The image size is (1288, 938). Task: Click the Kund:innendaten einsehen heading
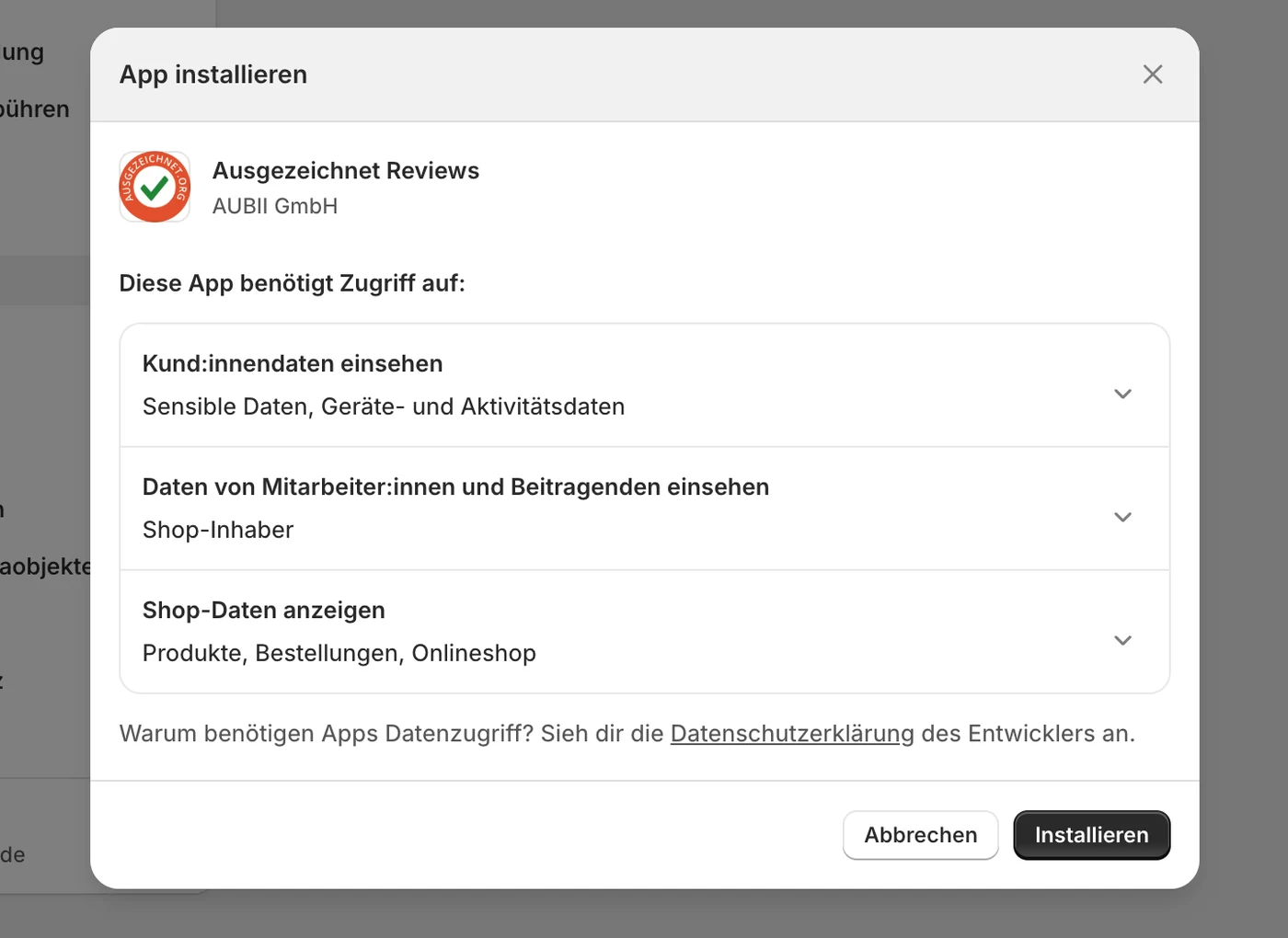coord(293,363)
